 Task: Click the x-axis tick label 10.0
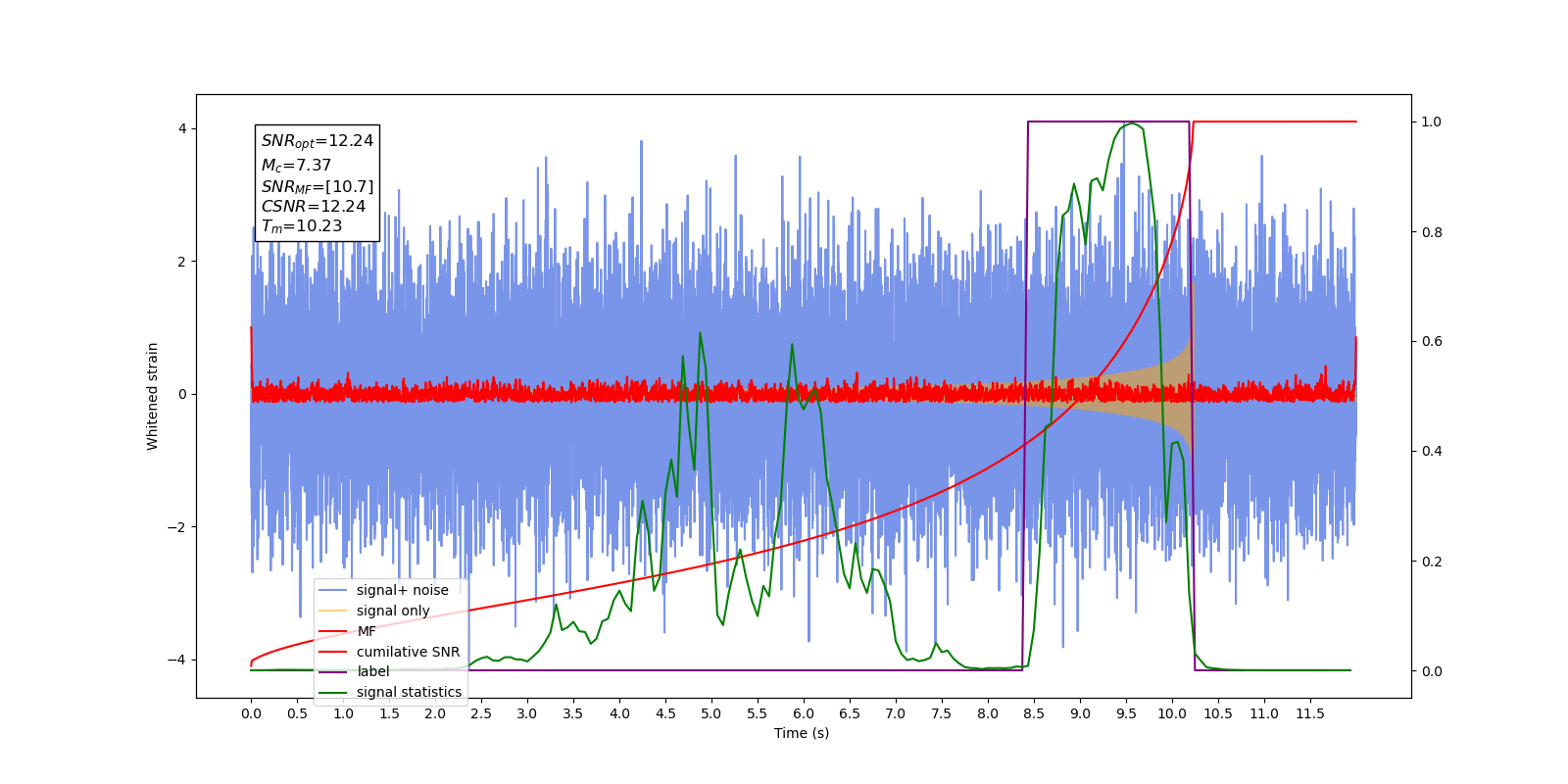(x=1172, y=713)
